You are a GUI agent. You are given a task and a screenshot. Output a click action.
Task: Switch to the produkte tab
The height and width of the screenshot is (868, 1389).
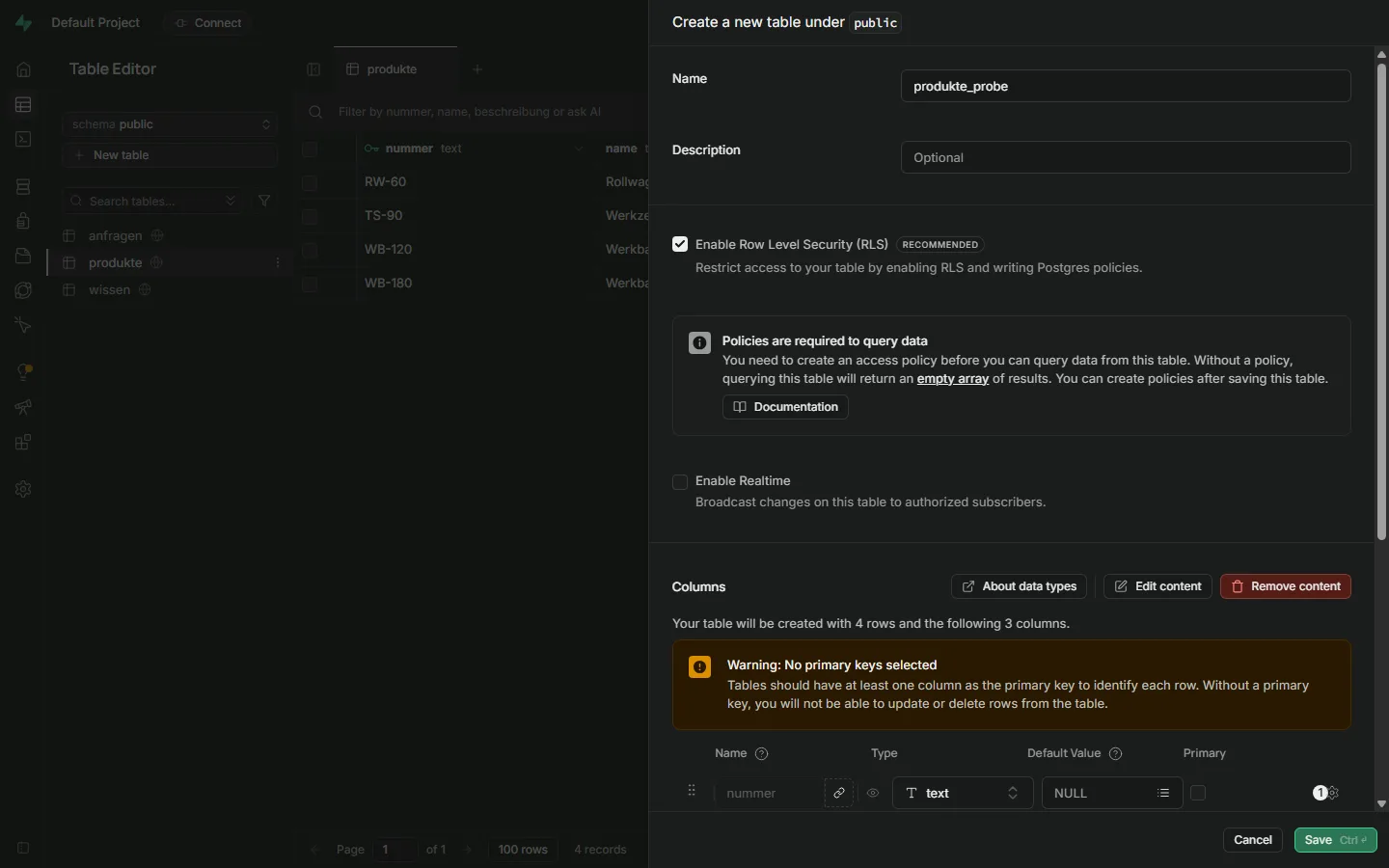[x=395, y=69]
